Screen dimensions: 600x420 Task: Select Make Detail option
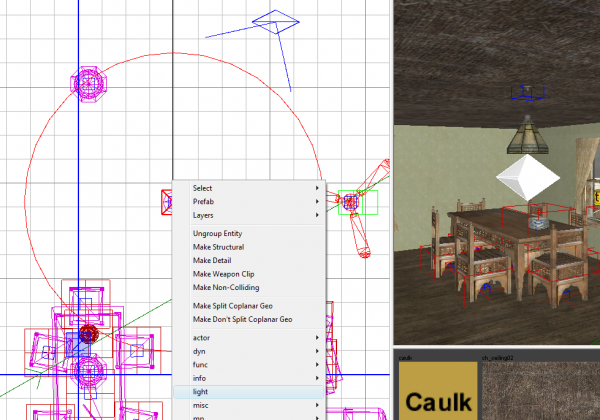(249, 260)
